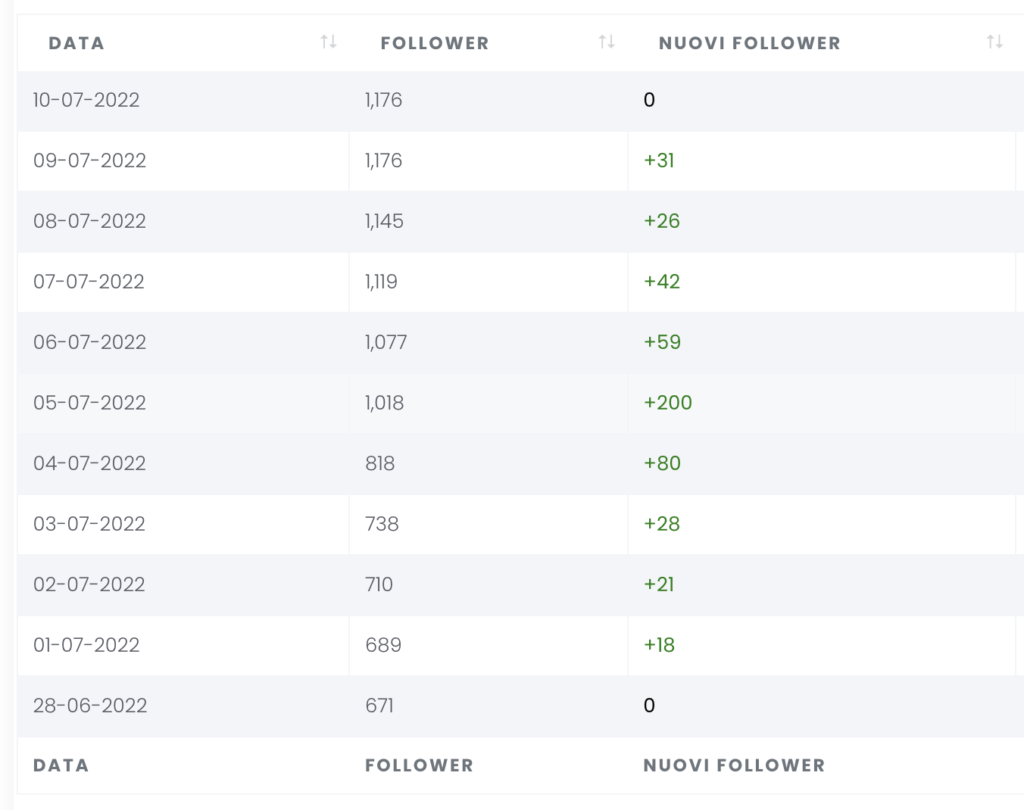
Task: Click the sort icon beside the DATA header
Action: (328, 42)
